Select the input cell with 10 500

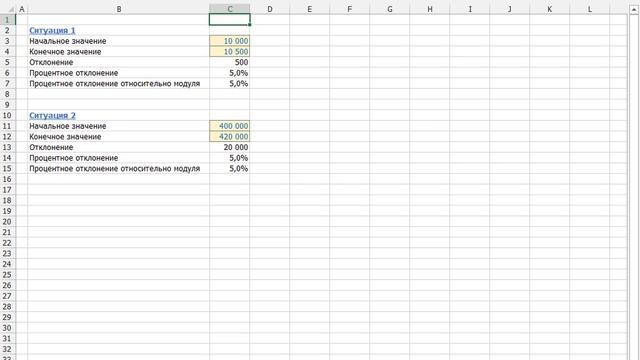point(230,51)
